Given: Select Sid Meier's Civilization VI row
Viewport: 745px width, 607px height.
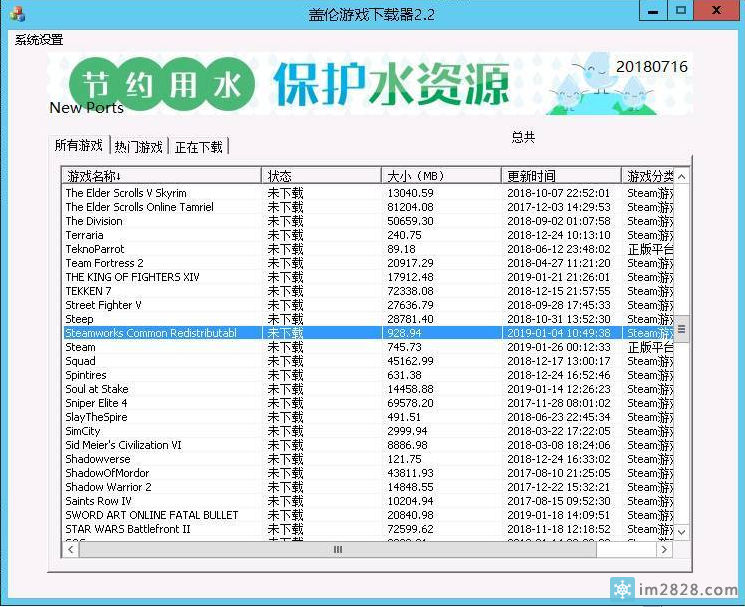Looking at the screenshot, I should pos(369,445).
